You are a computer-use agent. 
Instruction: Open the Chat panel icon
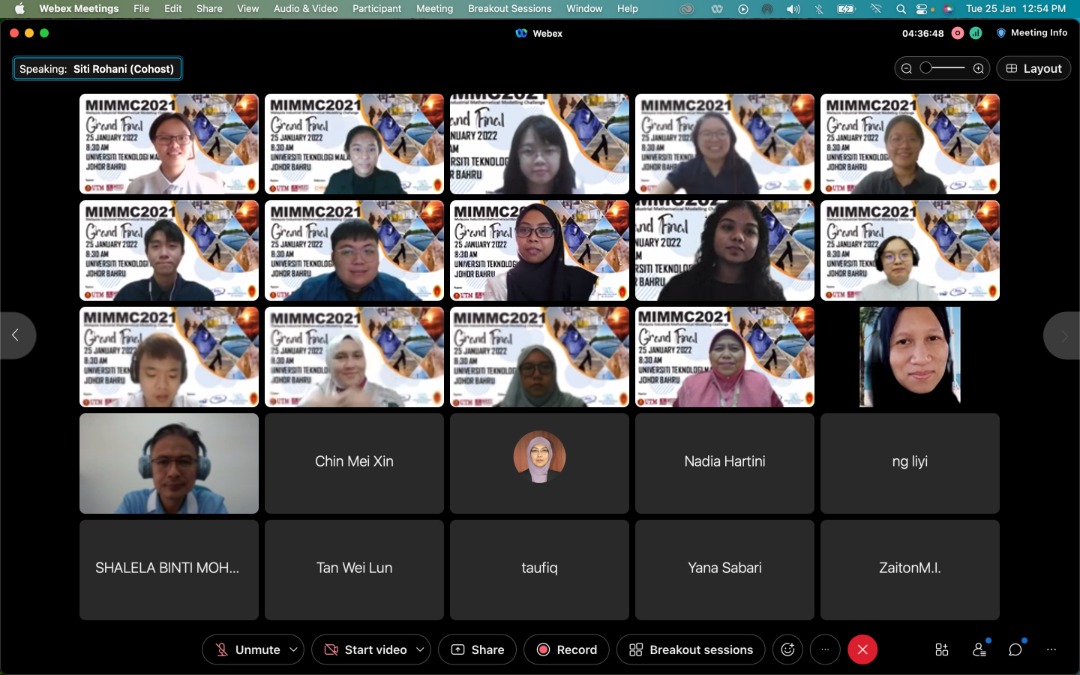pos(1015,649)
